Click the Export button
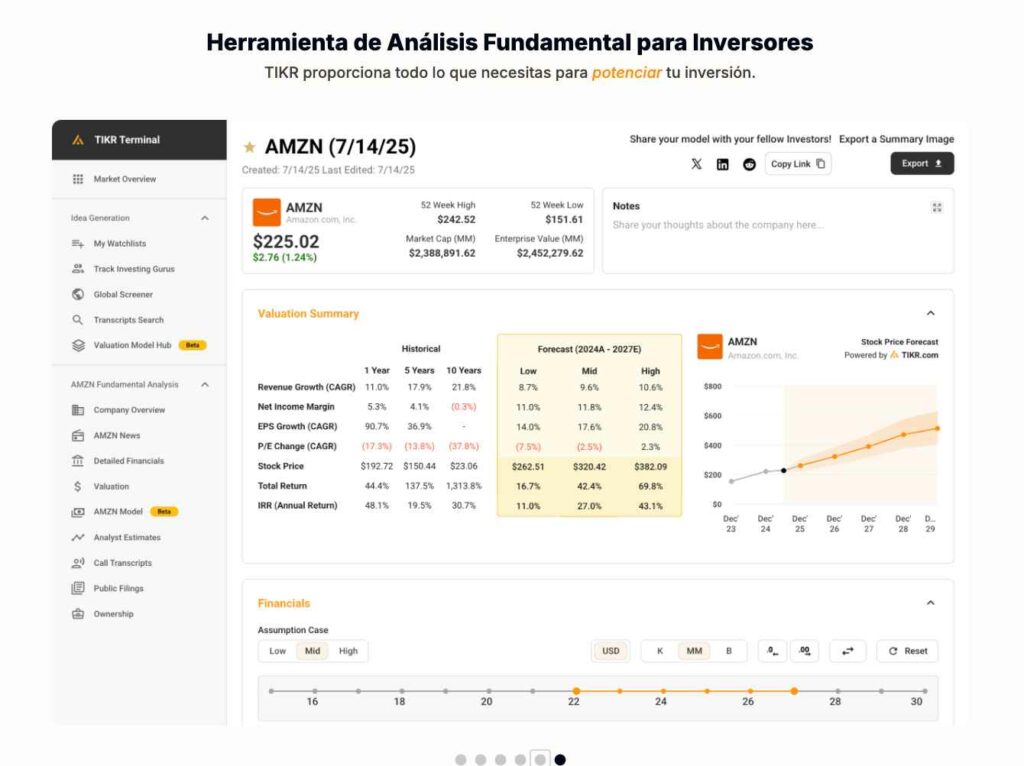 pos(922,164)
